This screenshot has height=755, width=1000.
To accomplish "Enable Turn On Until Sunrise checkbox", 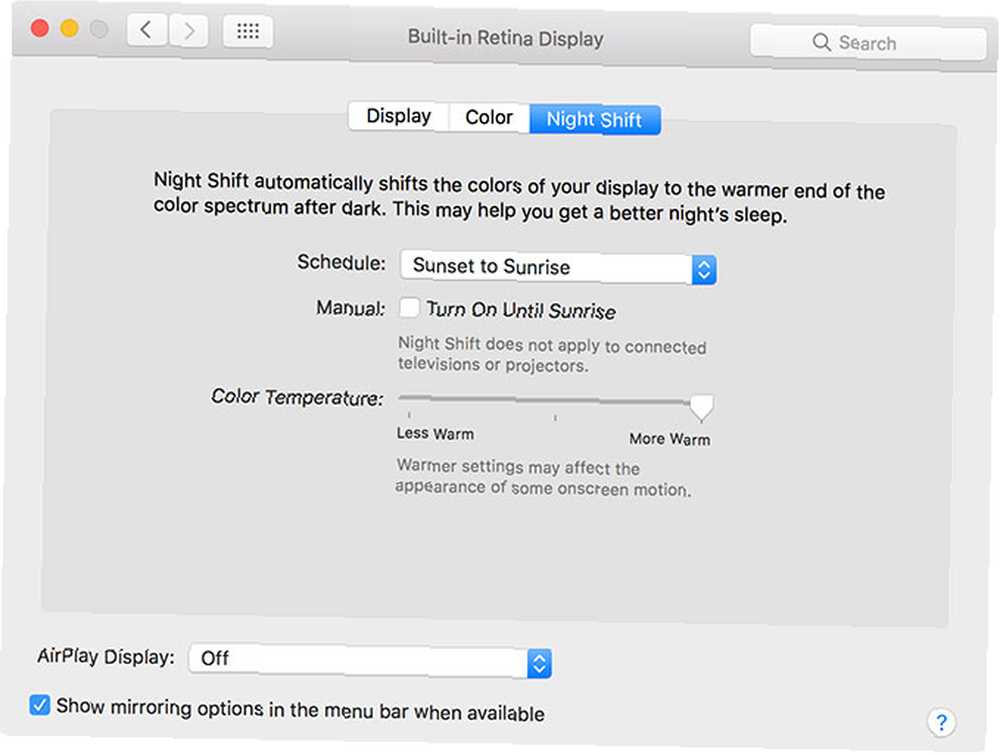I will point(409,308).
